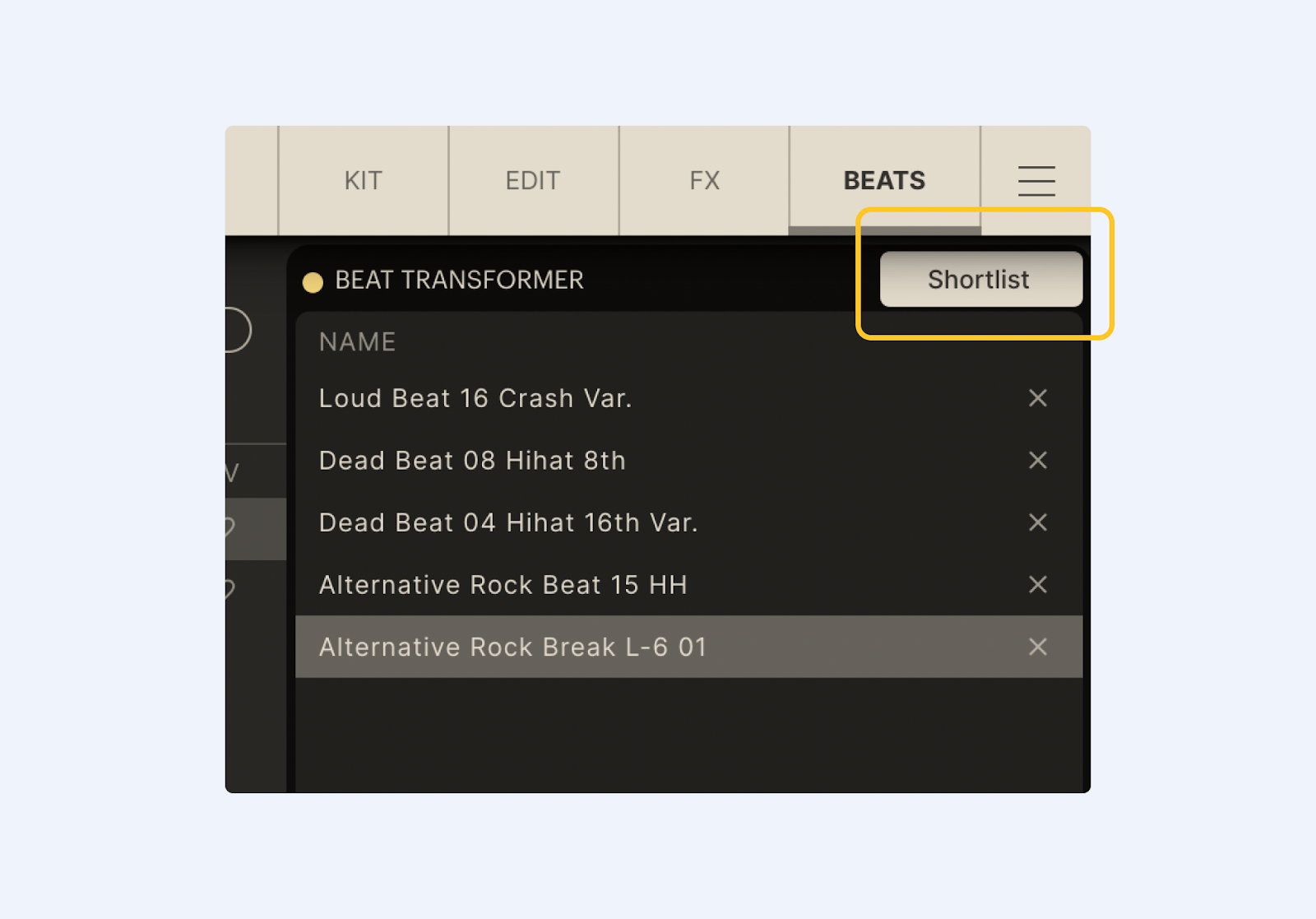Screen dimensions: 1316x919
Task: Remove "Dead Beat 04 Hihat 16th Var." from shortlist
Action: pyautogui.click(x=1038, y=522)
